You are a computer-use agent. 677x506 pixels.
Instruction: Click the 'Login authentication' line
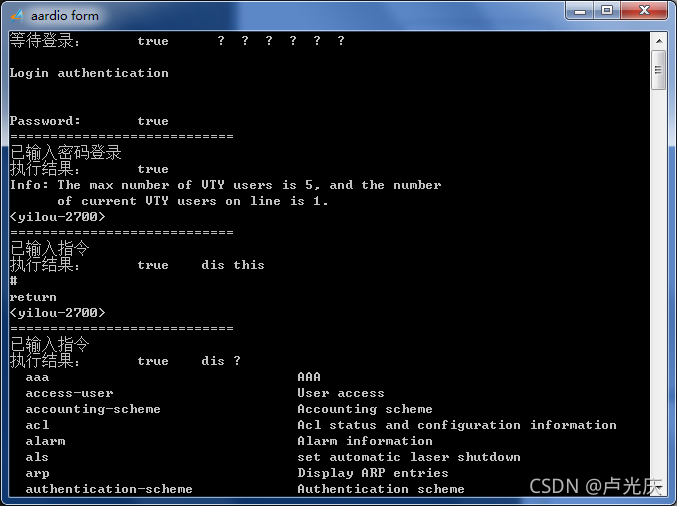click(x=89, y=73)
